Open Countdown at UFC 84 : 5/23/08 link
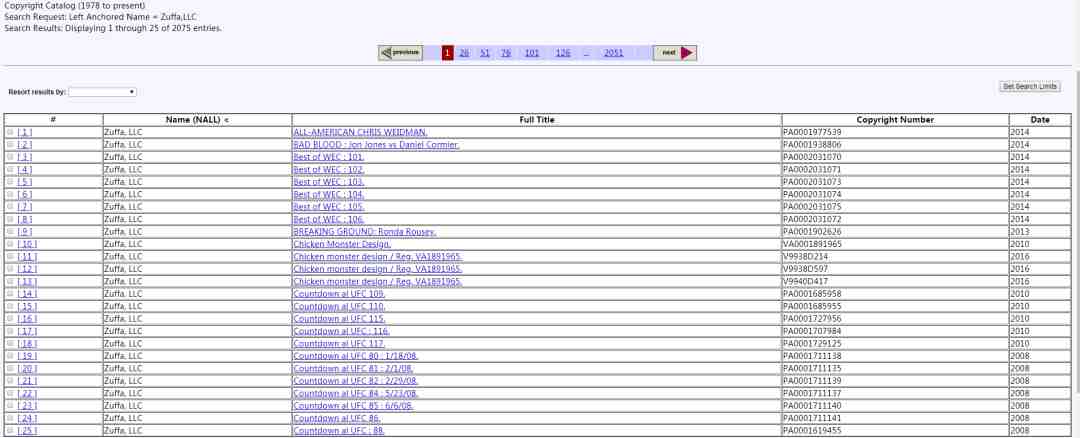The width and height of the screenshot is (1080, 438). pos(355,393)
